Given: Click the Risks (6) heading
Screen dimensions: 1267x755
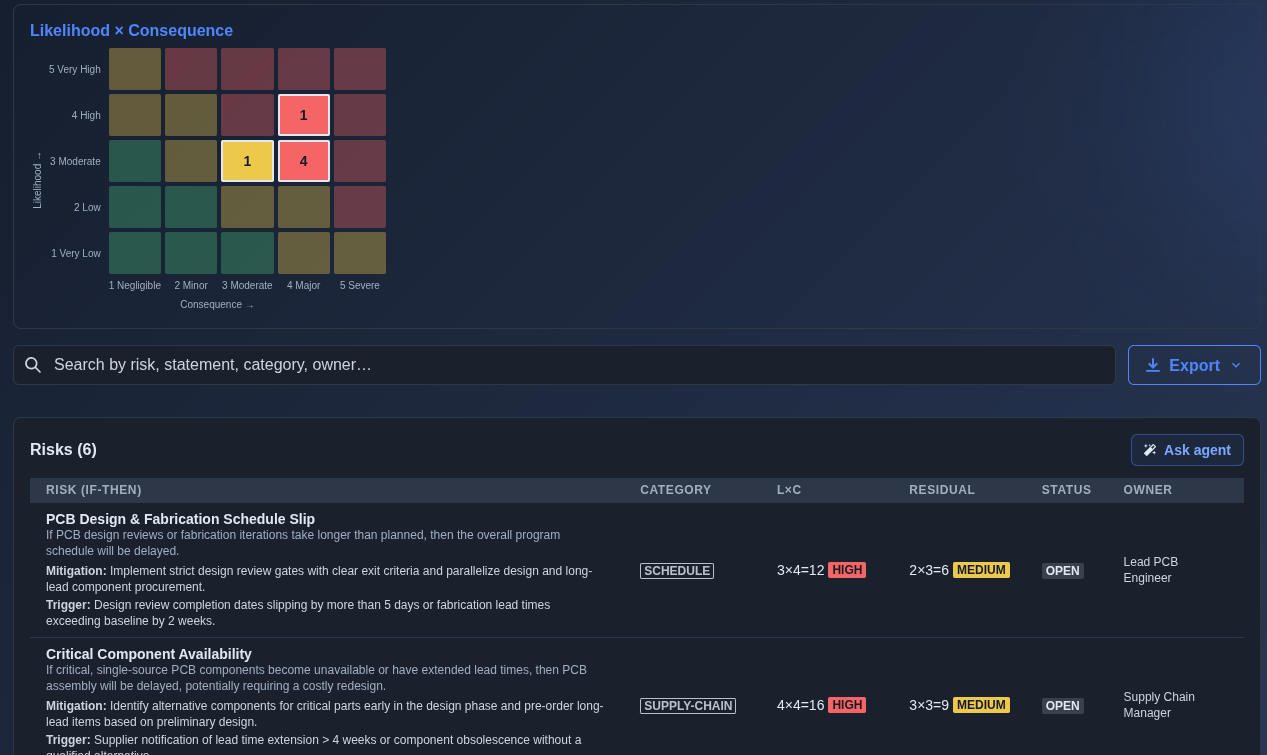Looking at the screenshot, I should tap(63, 450).
